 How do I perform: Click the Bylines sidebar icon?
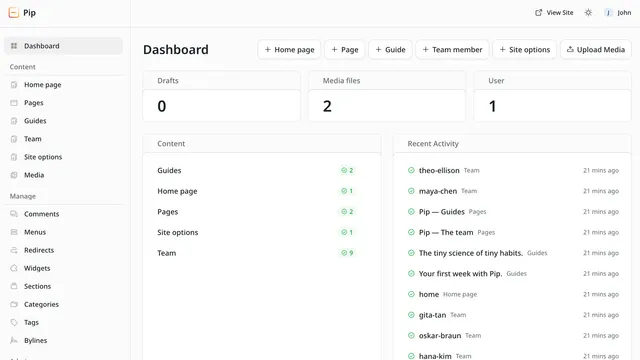pyautogui.click(x=14, y=340)
